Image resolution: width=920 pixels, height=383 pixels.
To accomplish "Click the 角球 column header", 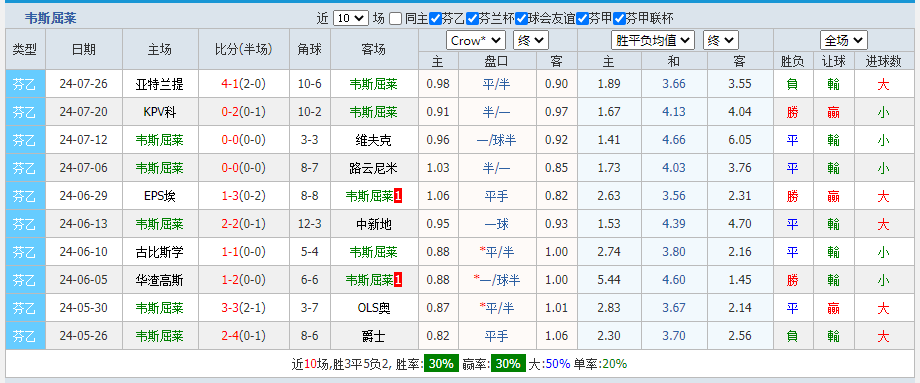I will coord(310,49).
